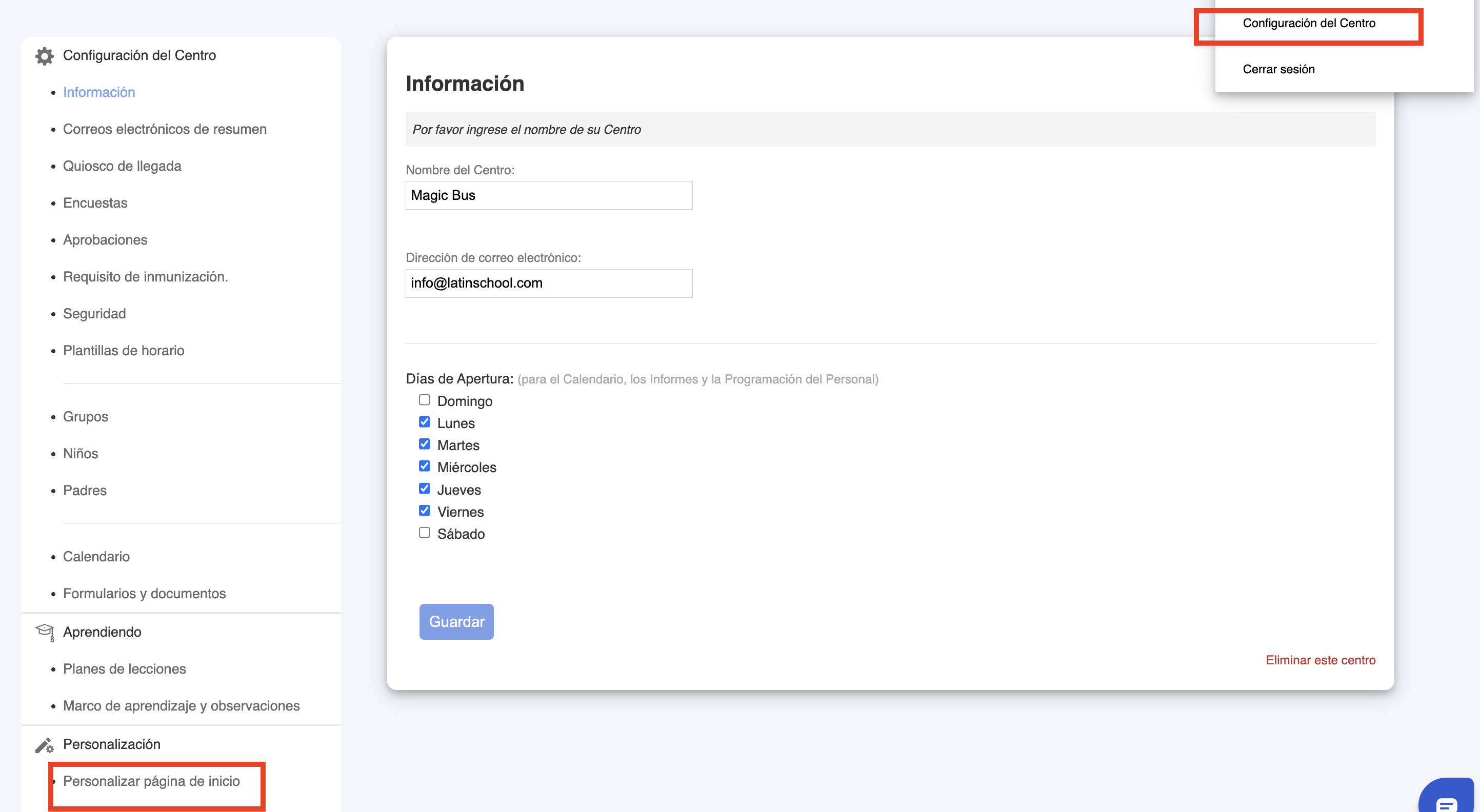Viewport: 1480px width, 812px height.
Task: Uncheck the Lunes opening day
Action: (x=424, y=422)
